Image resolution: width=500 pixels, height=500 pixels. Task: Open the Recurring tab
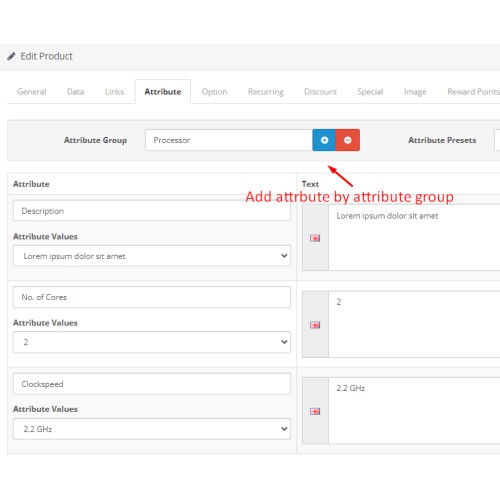click(266, 92)
